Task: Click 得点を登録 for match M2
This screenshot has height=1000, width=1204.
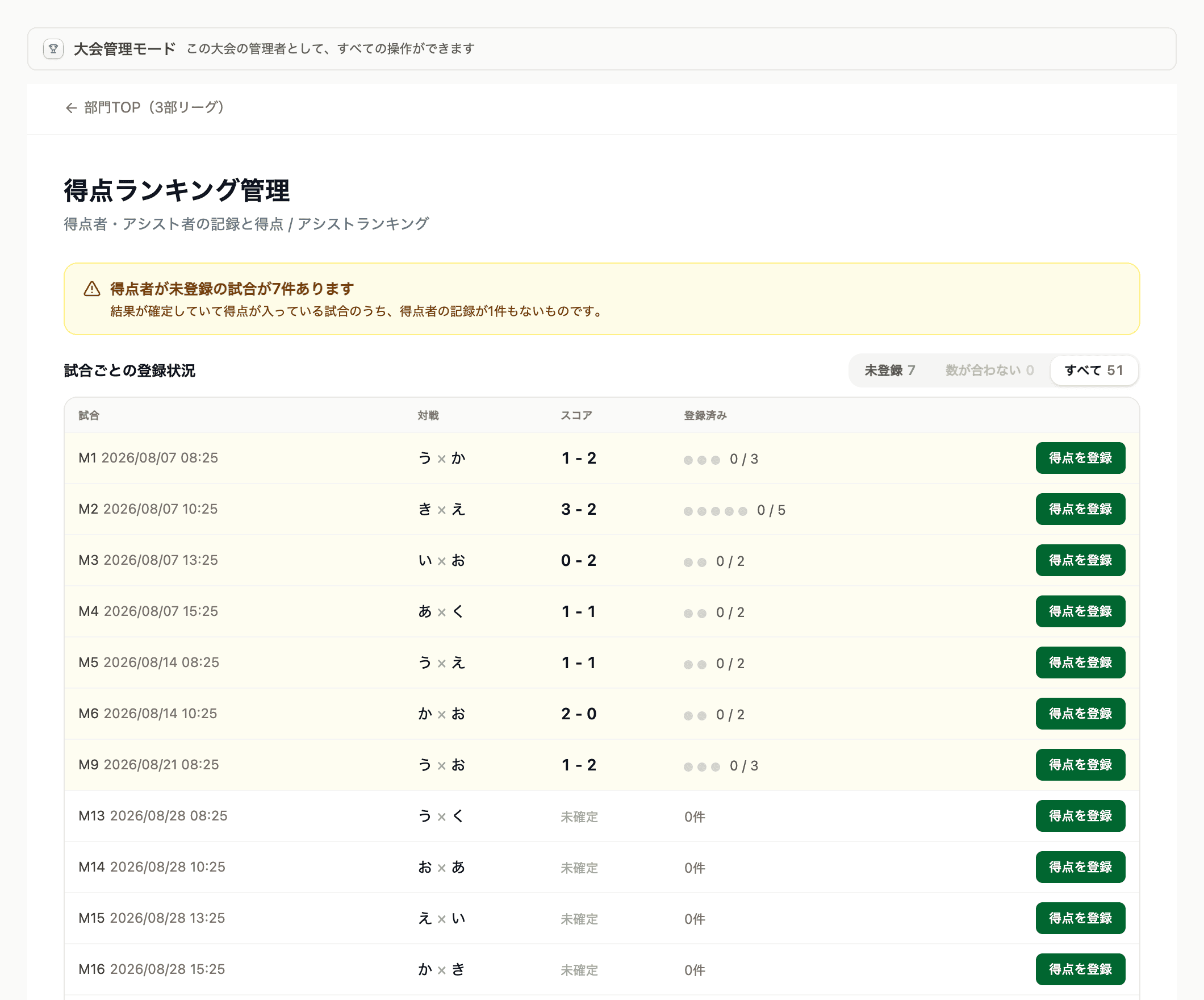Action: (1080, 509)
